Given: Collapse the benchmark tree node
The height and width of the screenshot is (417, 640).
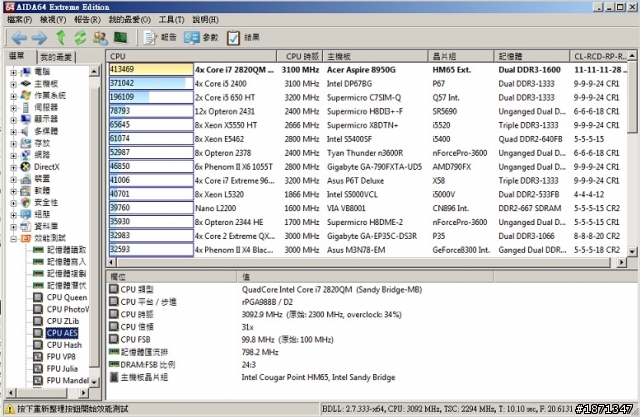Looking at the screenshot, I should tap(13, 238).
